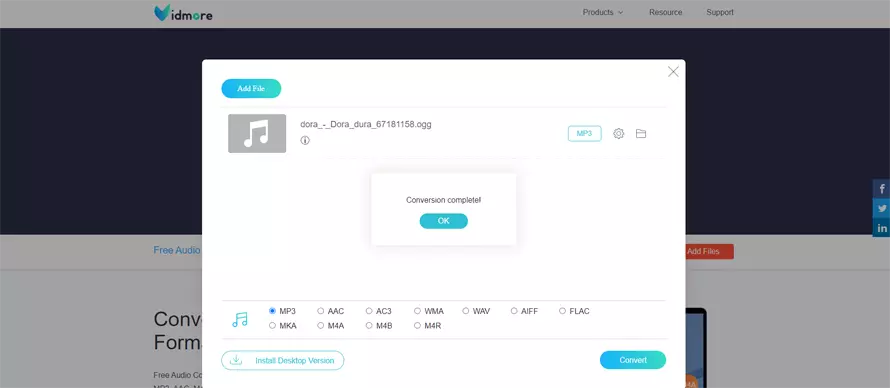Close the converter dialog with the X
890x388 pixels.
673,71
